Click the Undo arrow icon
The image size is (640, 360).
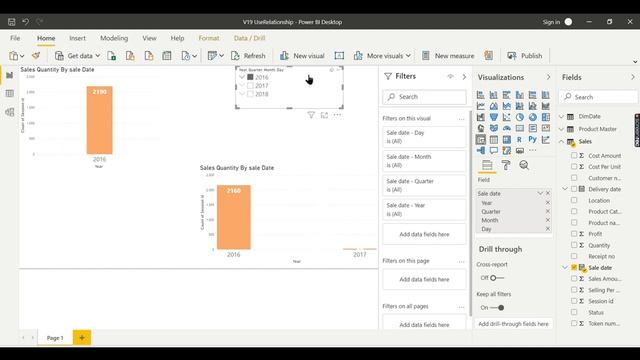click(x=25, y=22)
